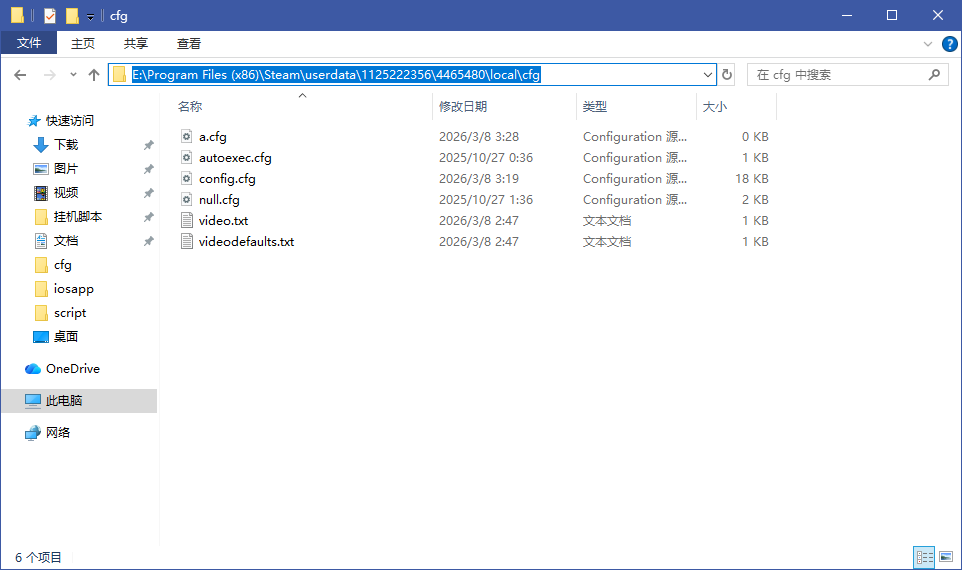Click the Up one level arrow

(94, 75)
